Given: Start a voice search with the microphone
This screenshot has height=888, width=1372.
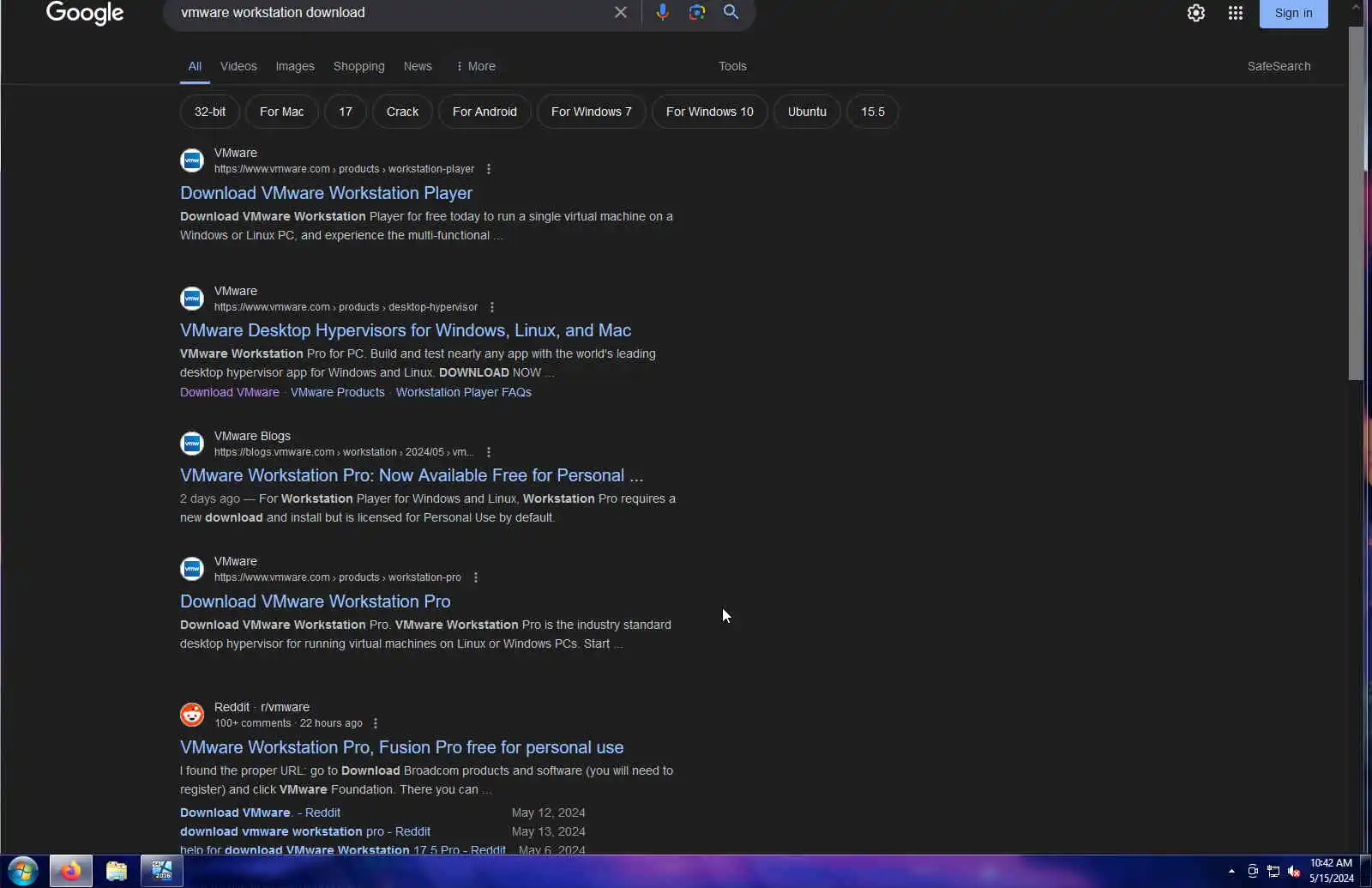Looking at the screenshot, I should pyautogui.click(x=662, y=12).
